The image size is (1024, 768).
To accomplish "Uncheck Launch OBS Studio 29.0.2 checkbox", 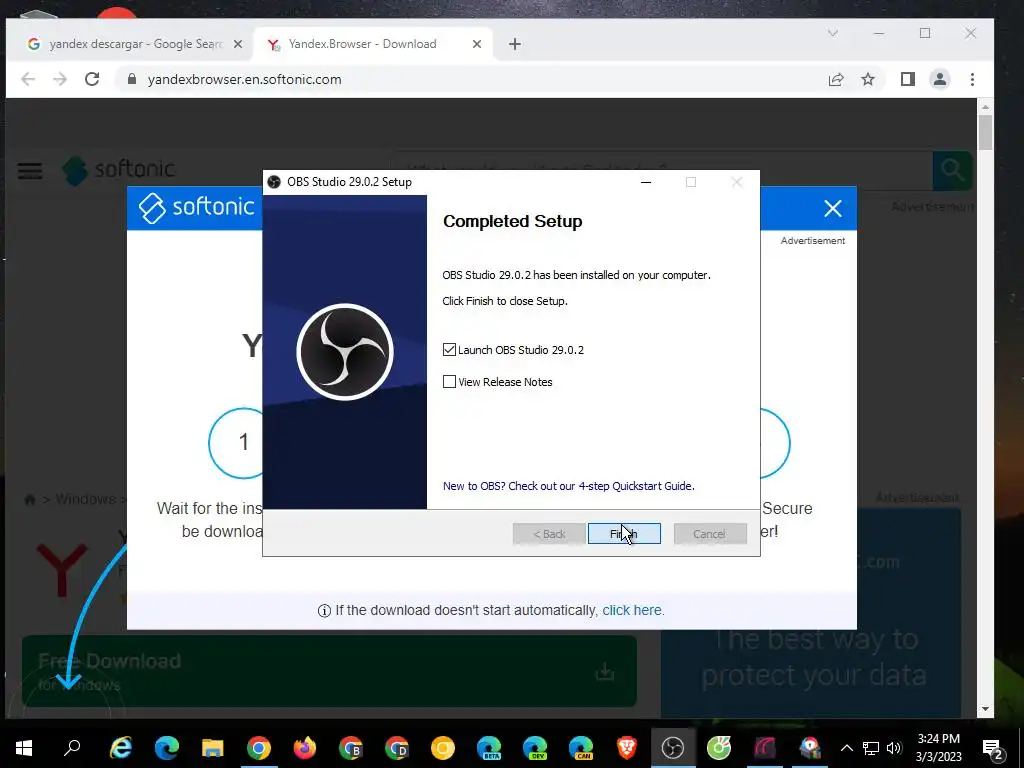I will 449,349.
